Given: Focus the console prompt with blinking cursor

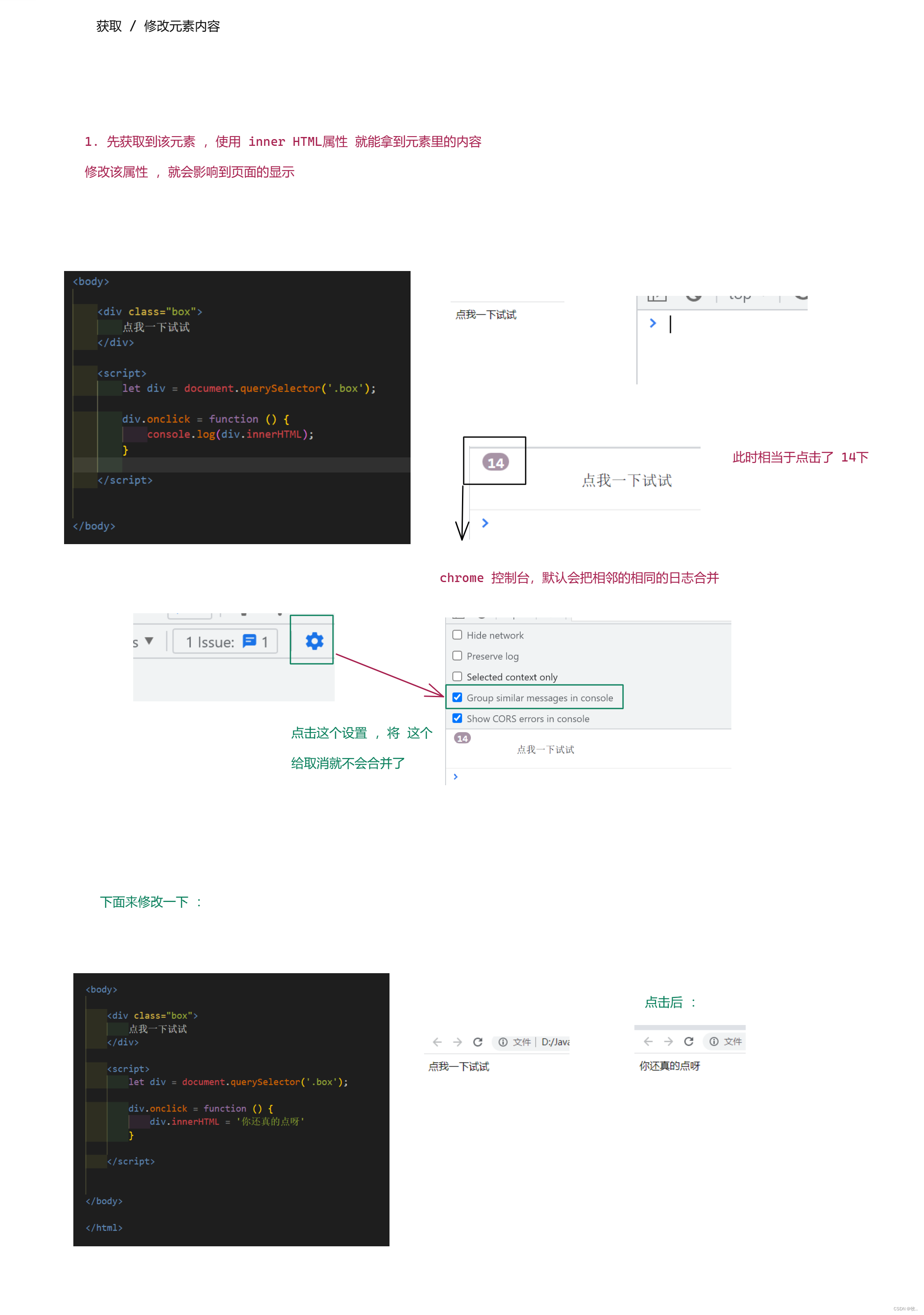Looking at the screenshot, I should tap(670, 324).
